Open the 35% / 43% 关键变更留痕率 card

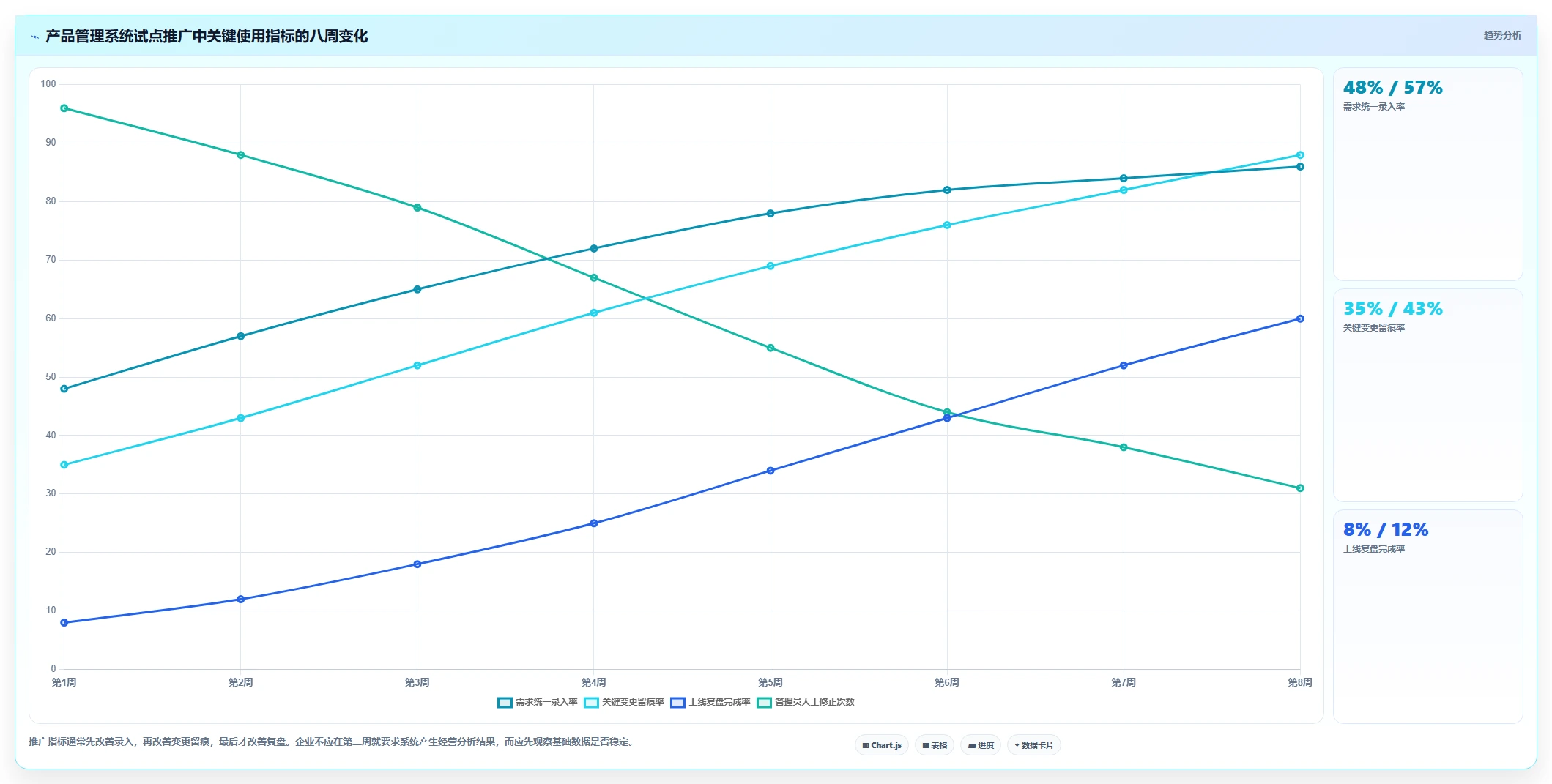tap(1427, 395)
